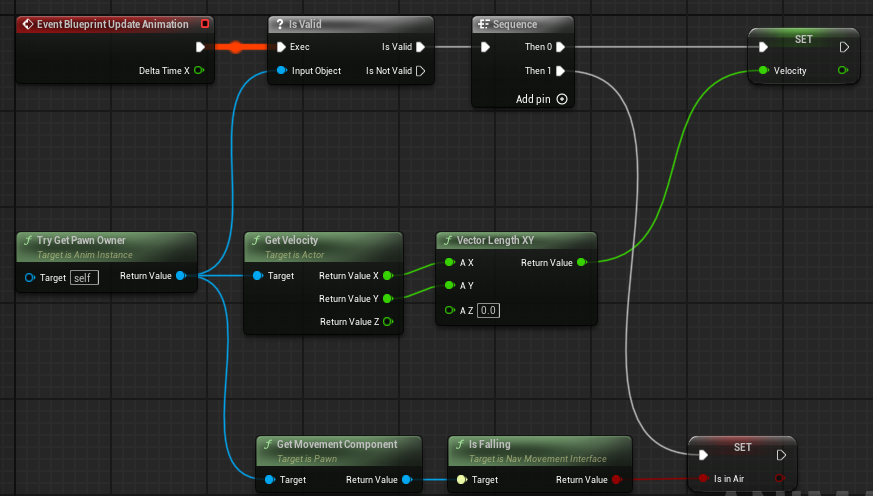Click the A Z value field showing 0.0

[488, 311]
